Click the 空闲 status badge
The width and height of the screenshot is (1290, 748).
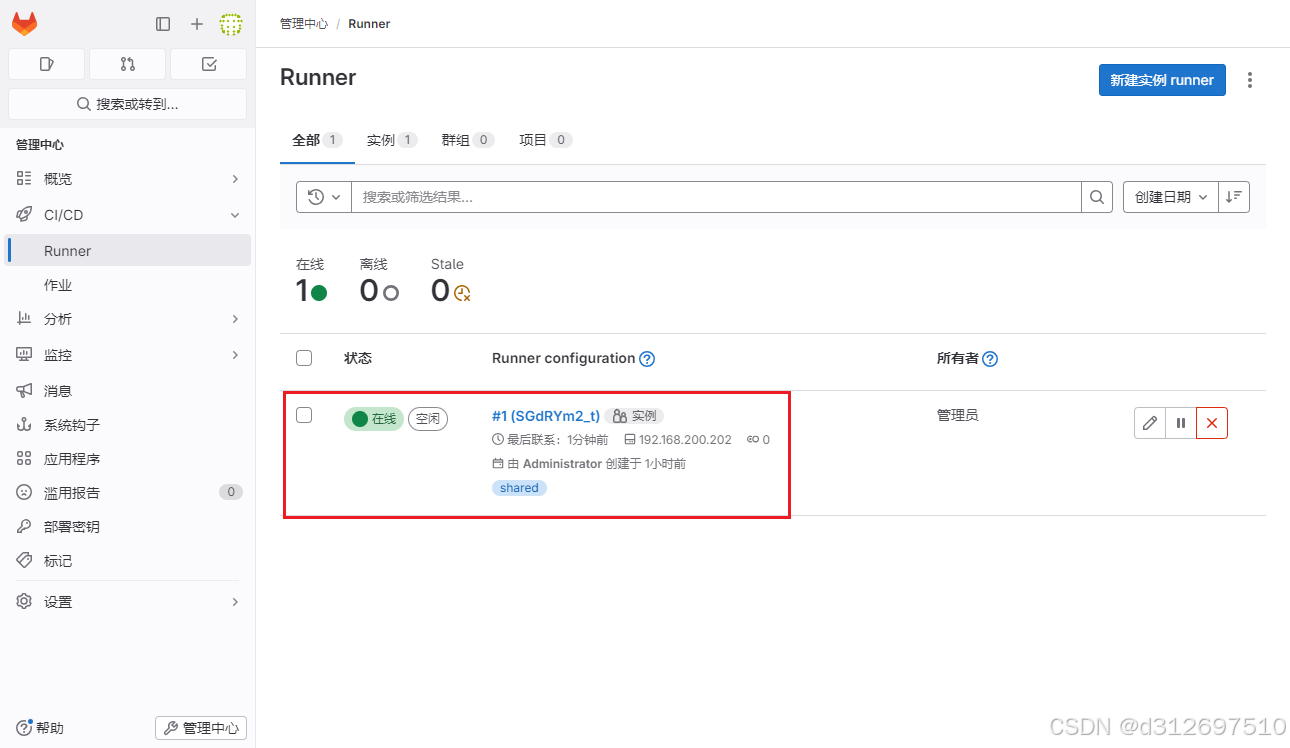(428, 419)
